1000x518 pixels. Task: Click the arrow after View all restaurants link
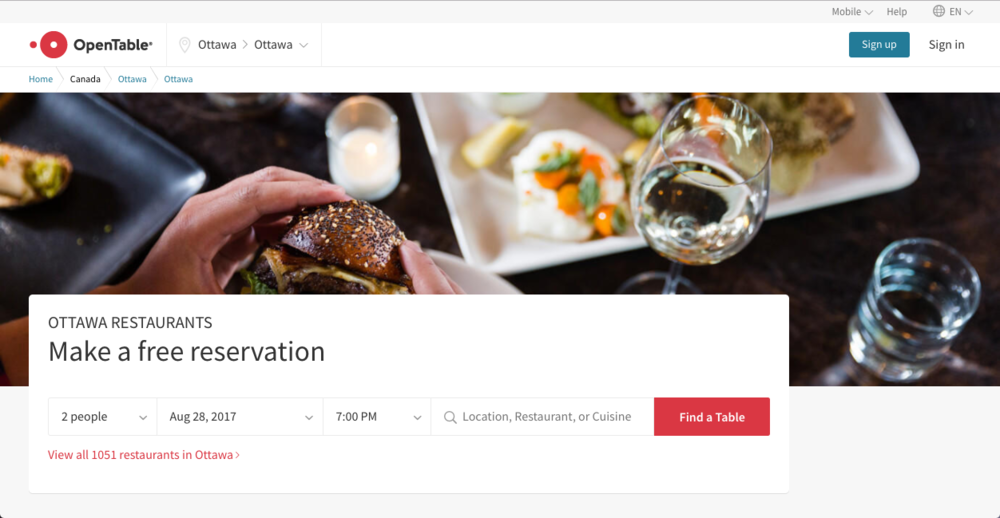pyautogui.click(x=238, y=455)
